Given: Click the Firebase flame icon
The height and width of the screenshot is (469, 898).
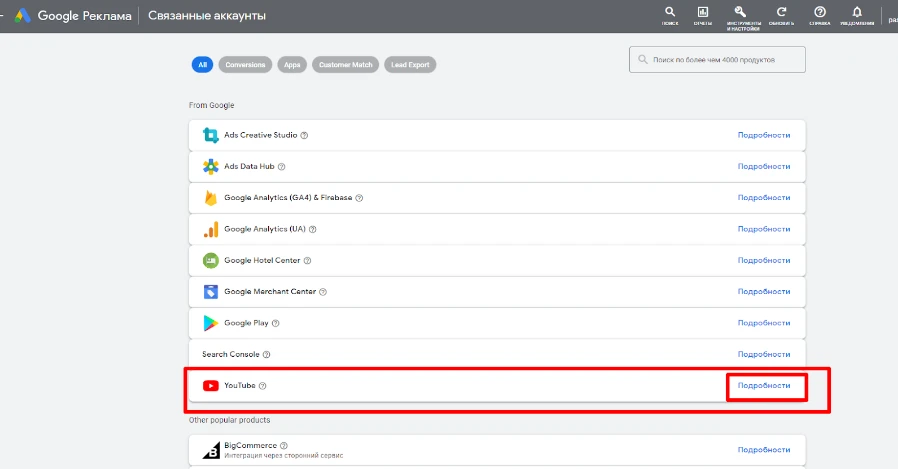Looking at the screenshot, I should (x=211, y=198).
